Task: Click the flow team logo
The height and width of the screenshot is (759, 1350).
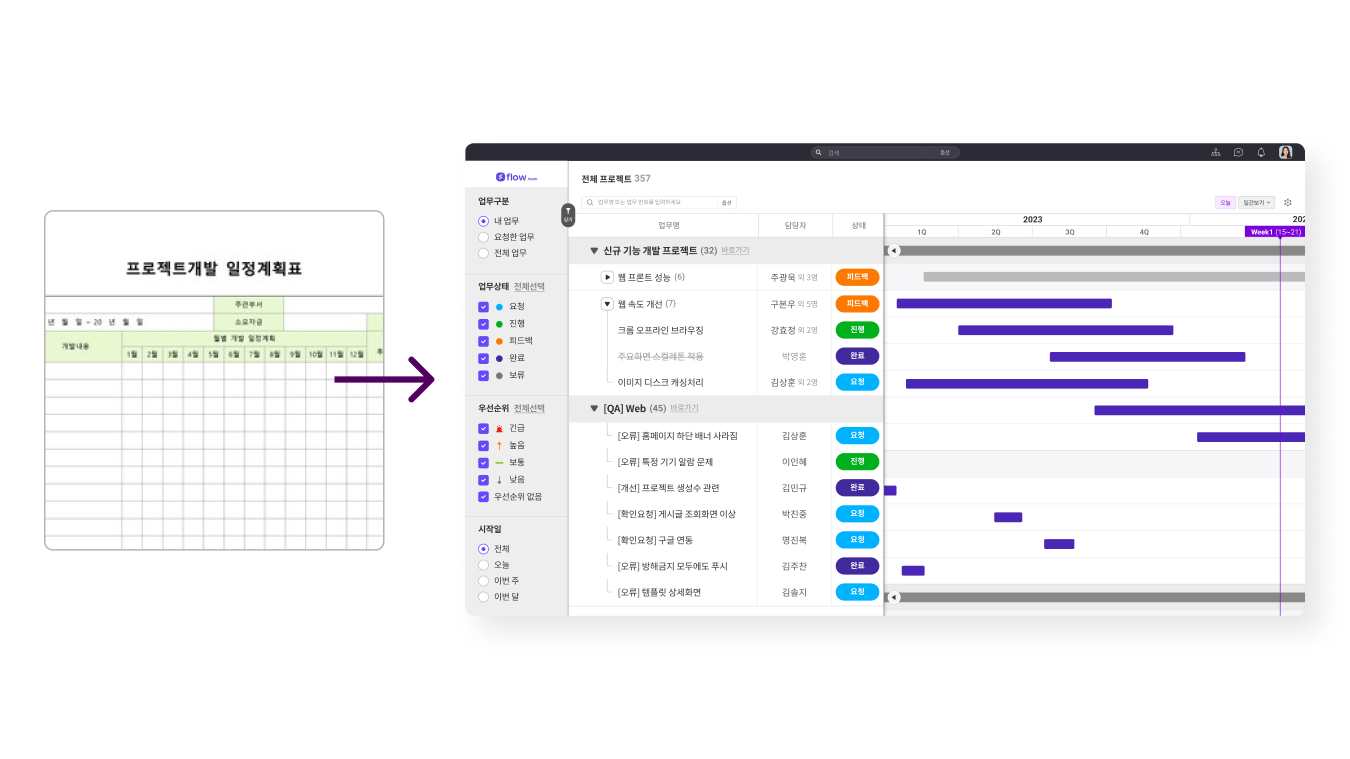Action: pos(516,177)
